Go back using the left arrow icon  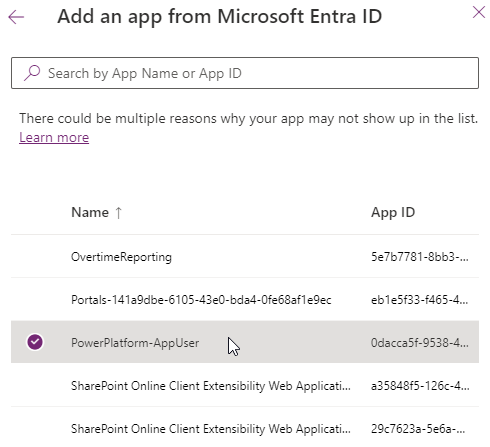16,17
